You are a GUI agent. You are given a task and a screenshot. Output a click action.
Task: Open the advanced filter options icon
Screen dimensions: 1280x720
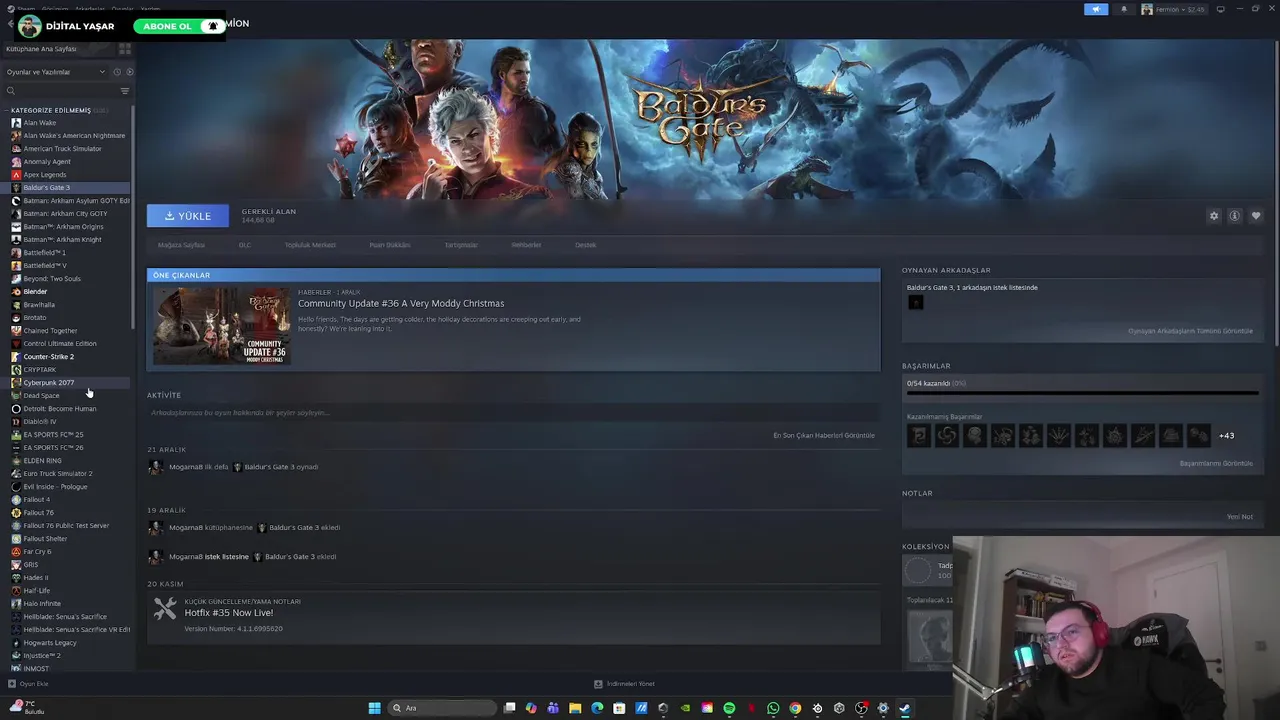click(125, 91)
